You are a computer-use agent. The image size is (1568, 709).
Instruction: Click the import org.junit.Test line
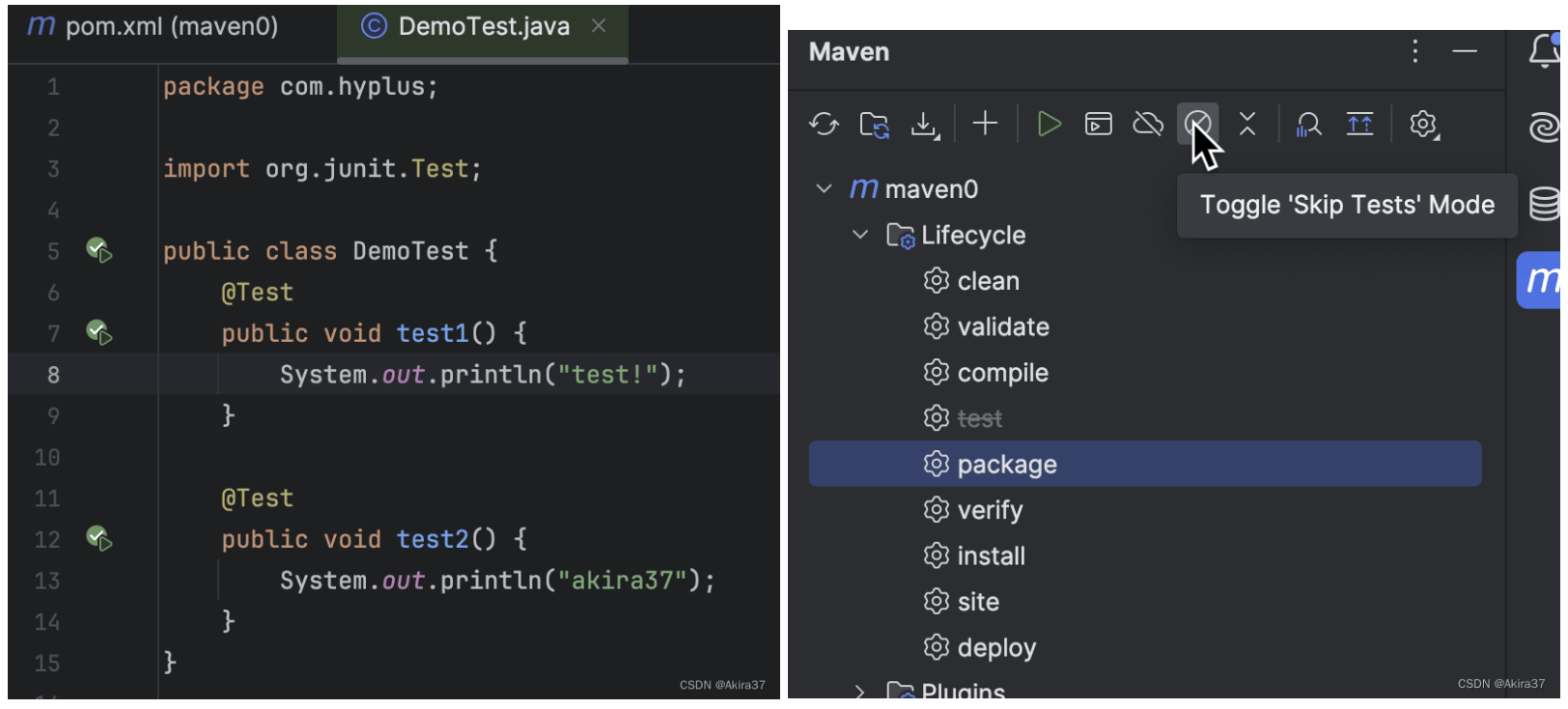(322, 169)
